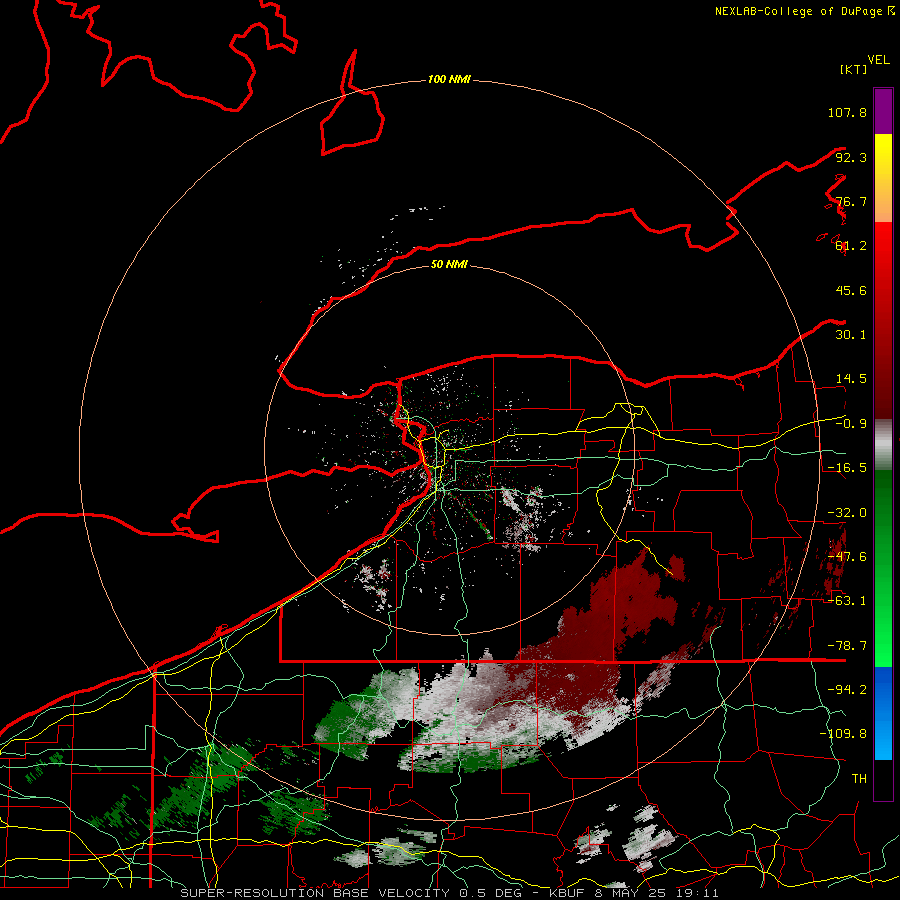Select the 30.1 scale value
The height and width of the screenshot is (900, 900).
coord(851,335)
